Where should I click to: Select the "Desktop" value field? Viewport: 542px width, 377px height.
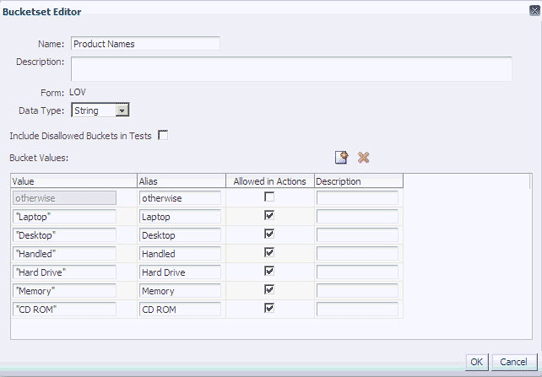[65, 235]
